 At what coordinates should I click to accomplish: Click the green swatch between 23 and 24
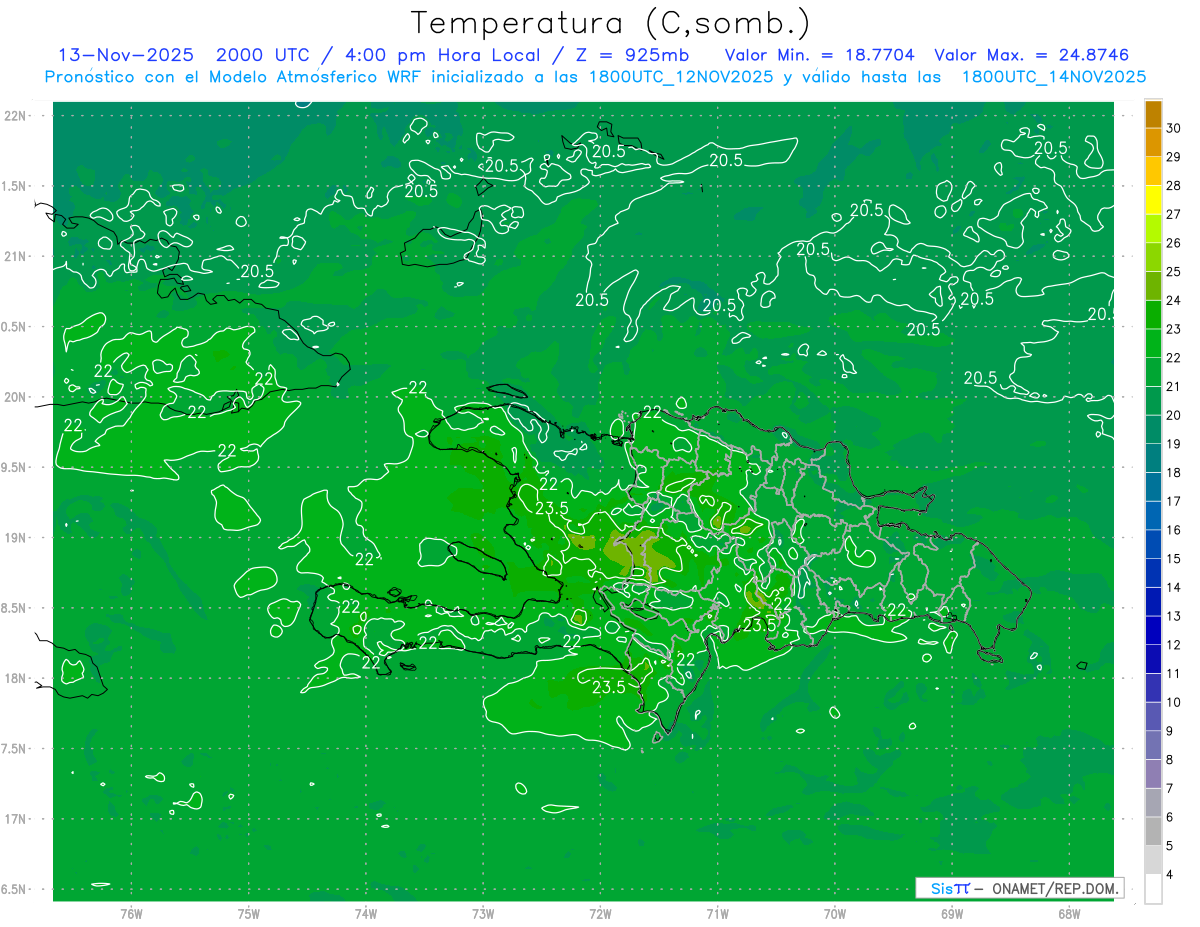coord(1153,315)
